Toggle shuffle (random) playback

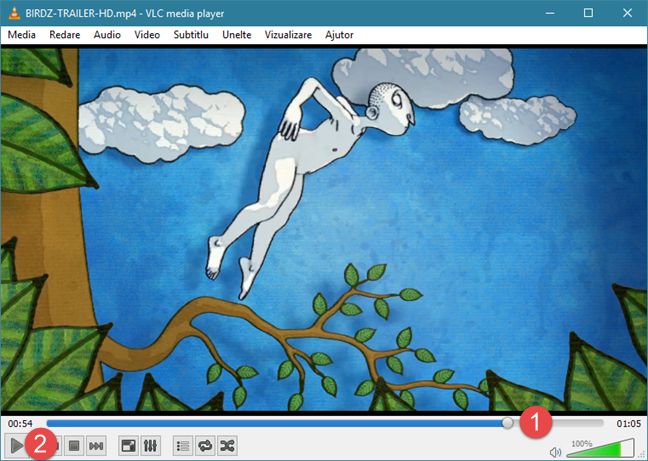(227, 446)
